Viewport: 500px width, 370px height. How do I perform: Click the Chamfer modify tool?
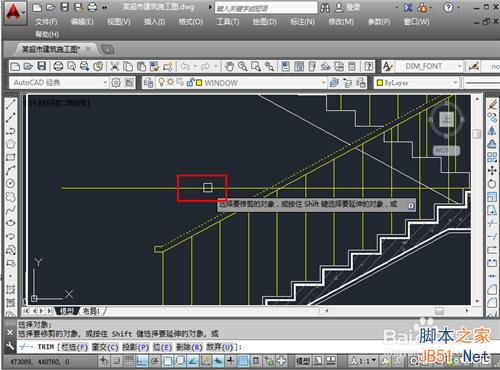pyautogui.click(x=492, y=289)
